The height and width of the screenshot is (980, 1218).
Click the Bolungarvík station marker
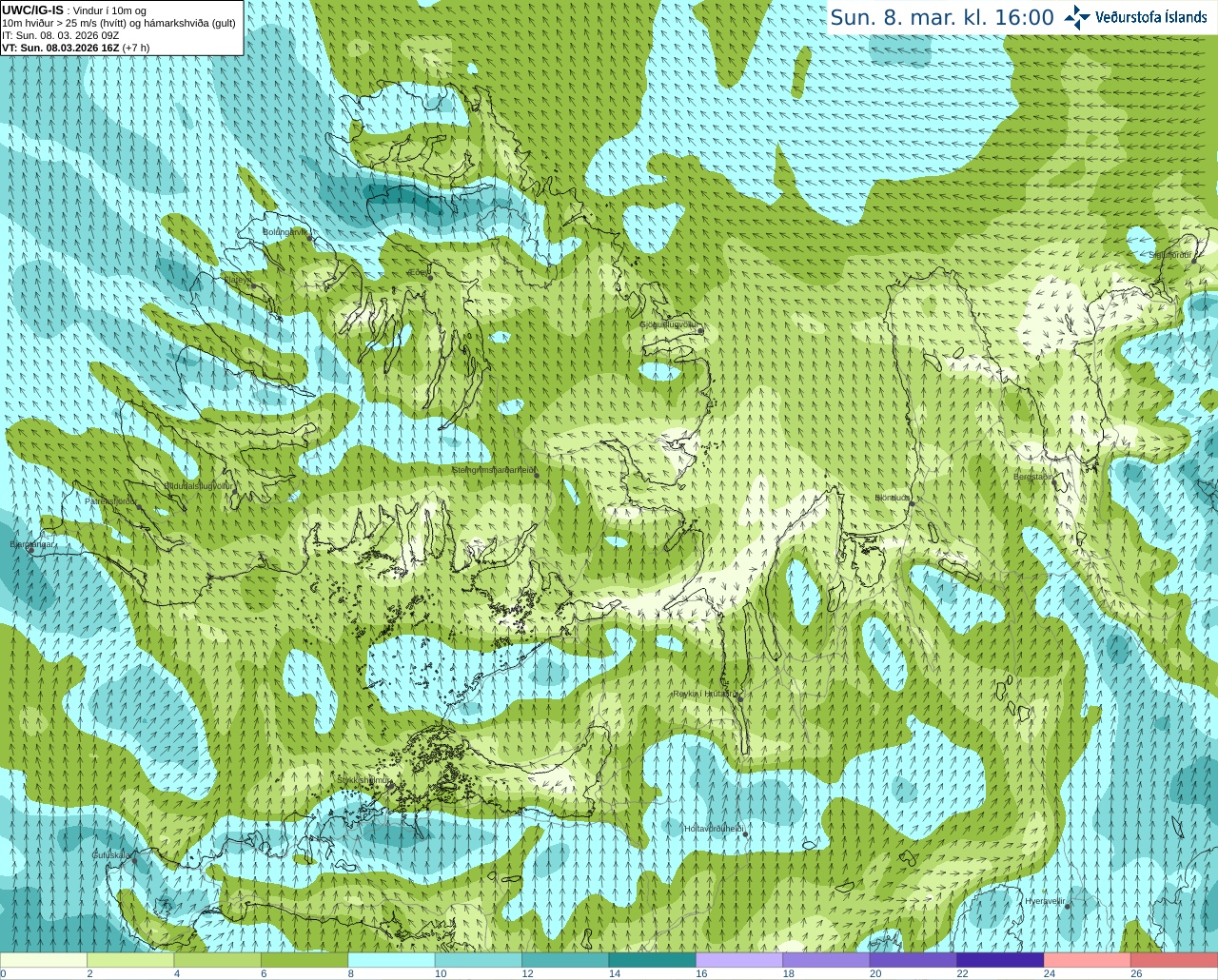311,237
